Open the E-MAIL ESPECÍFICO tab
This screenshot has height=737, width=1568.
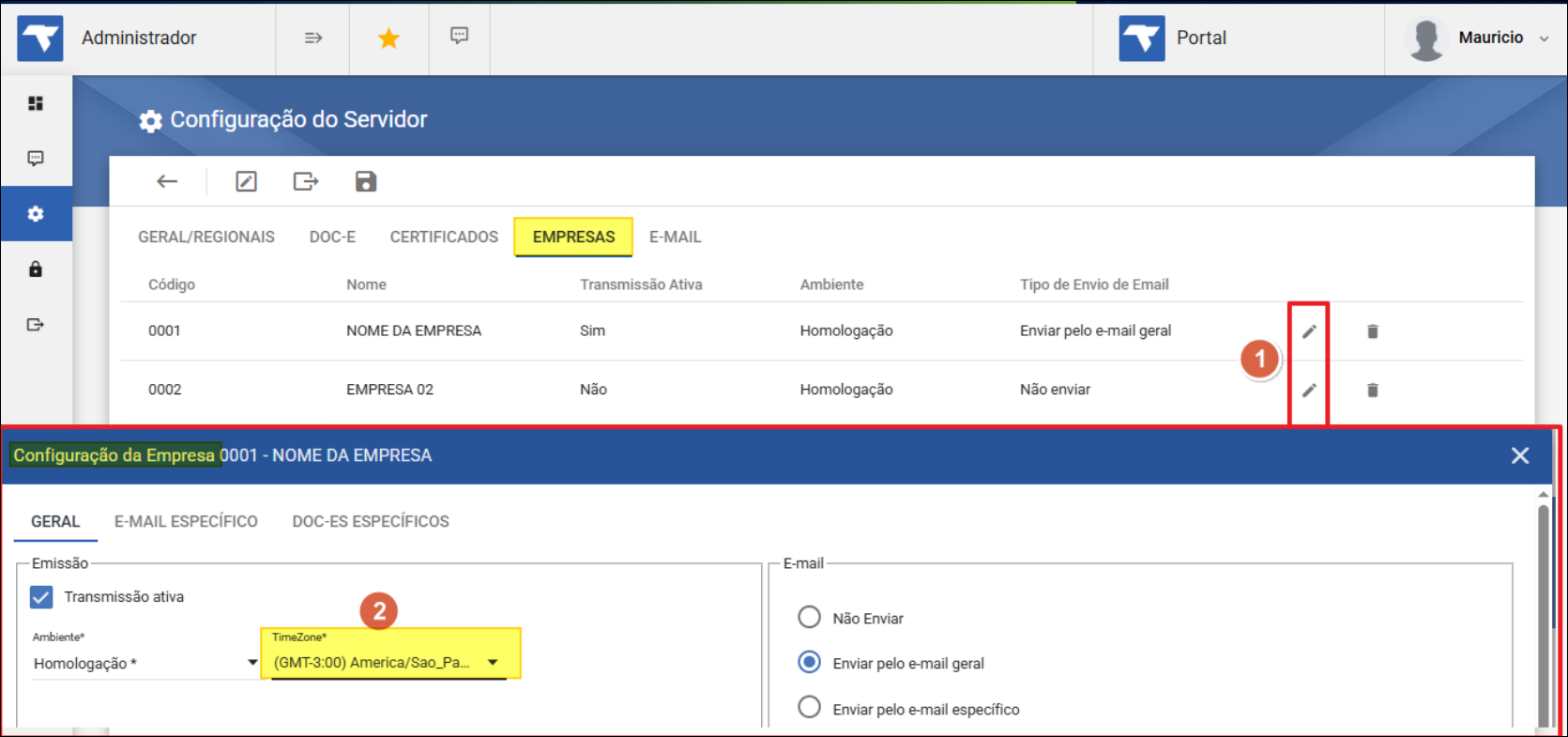186,521
